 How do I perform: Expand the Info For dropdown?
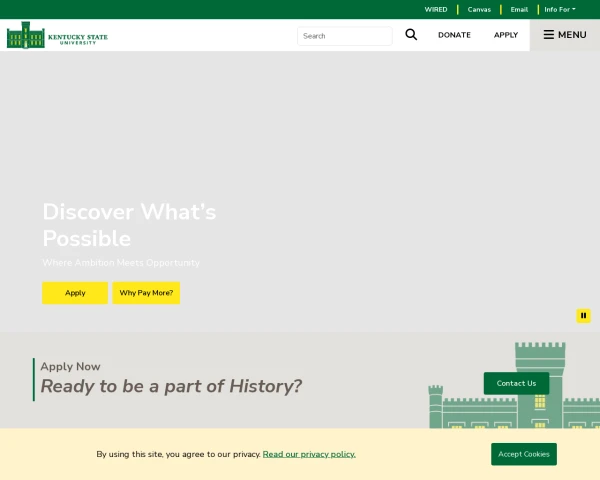[x=560, y=10]
